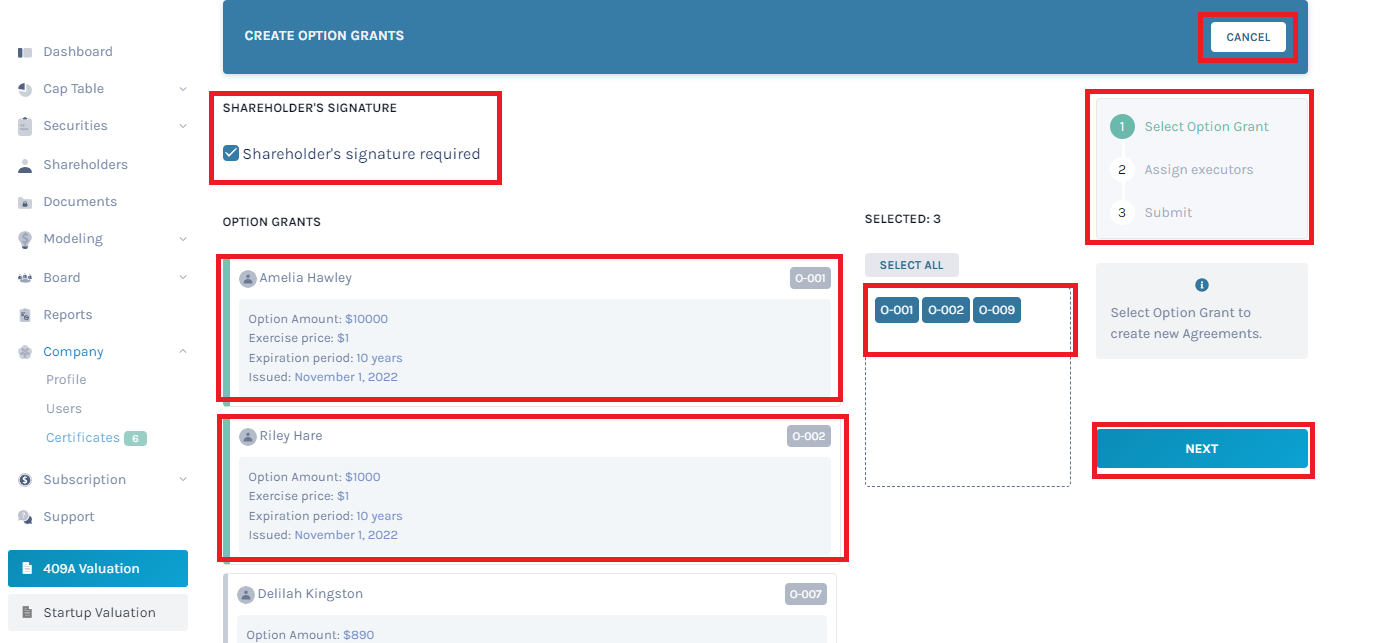
Task: Cancel creating option grants
Action: tap(1248, 36)
